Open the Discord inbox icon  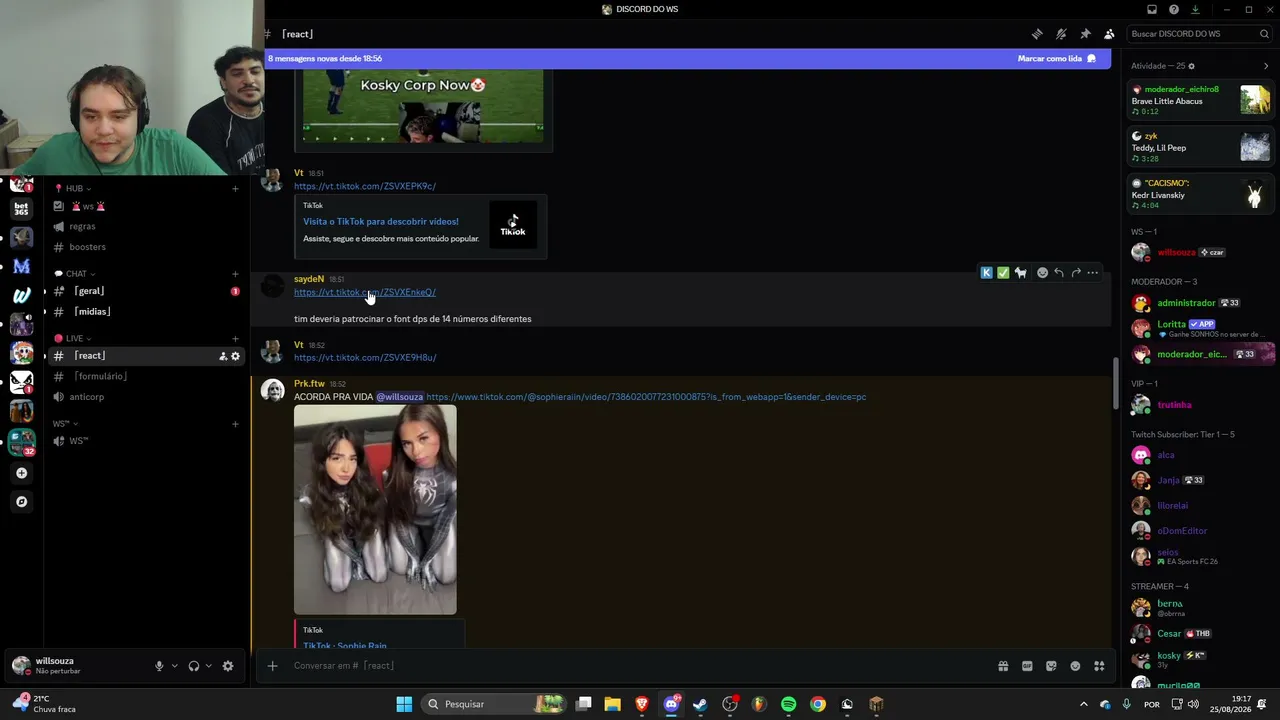1152,10
